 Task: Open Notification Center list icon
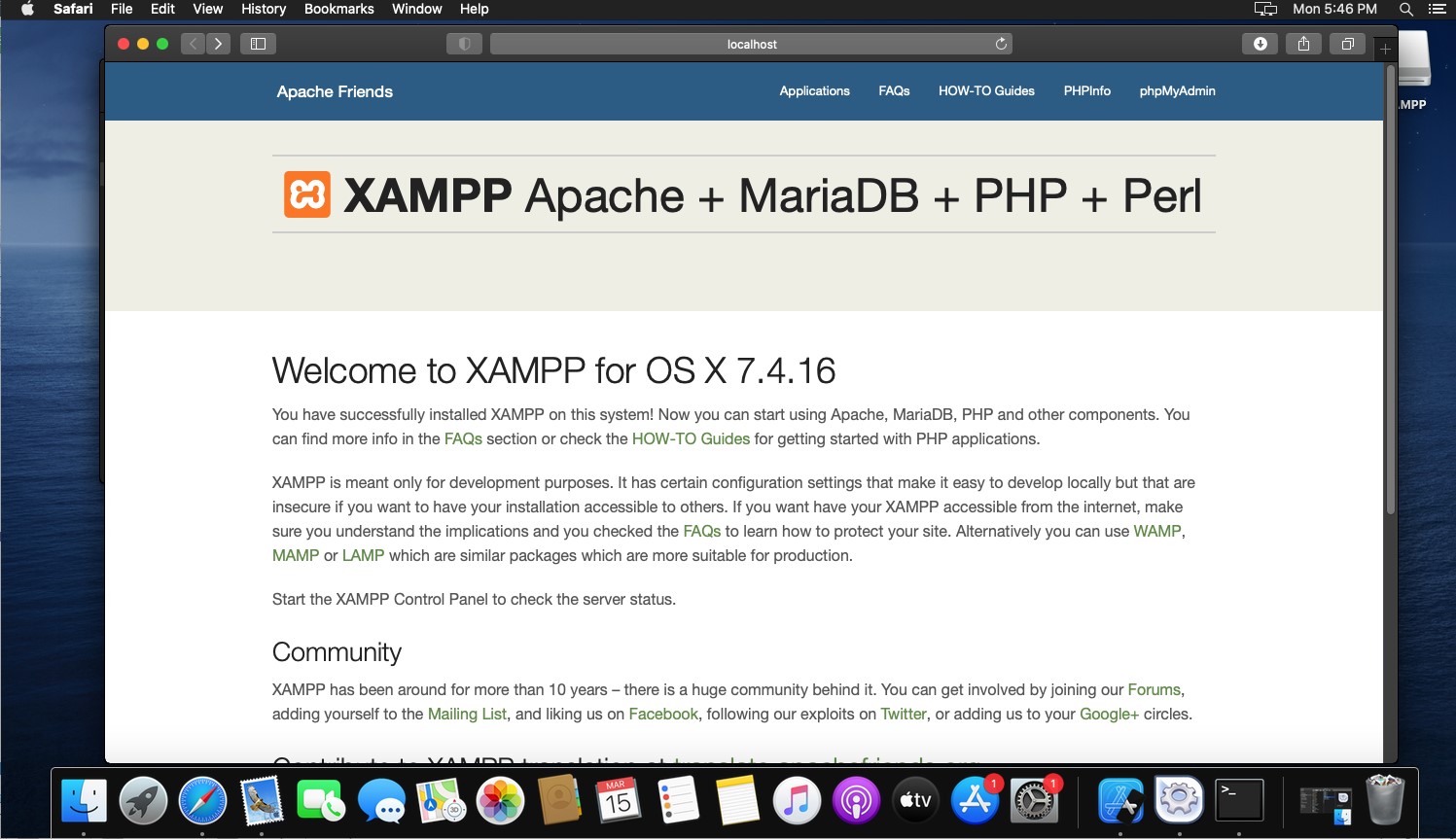tap(1437, 9)
